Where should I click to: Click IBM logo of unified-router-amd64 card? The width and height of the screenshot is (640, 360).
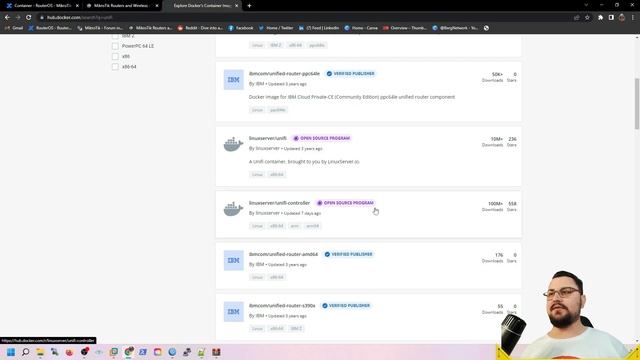(x=233, y=260)
